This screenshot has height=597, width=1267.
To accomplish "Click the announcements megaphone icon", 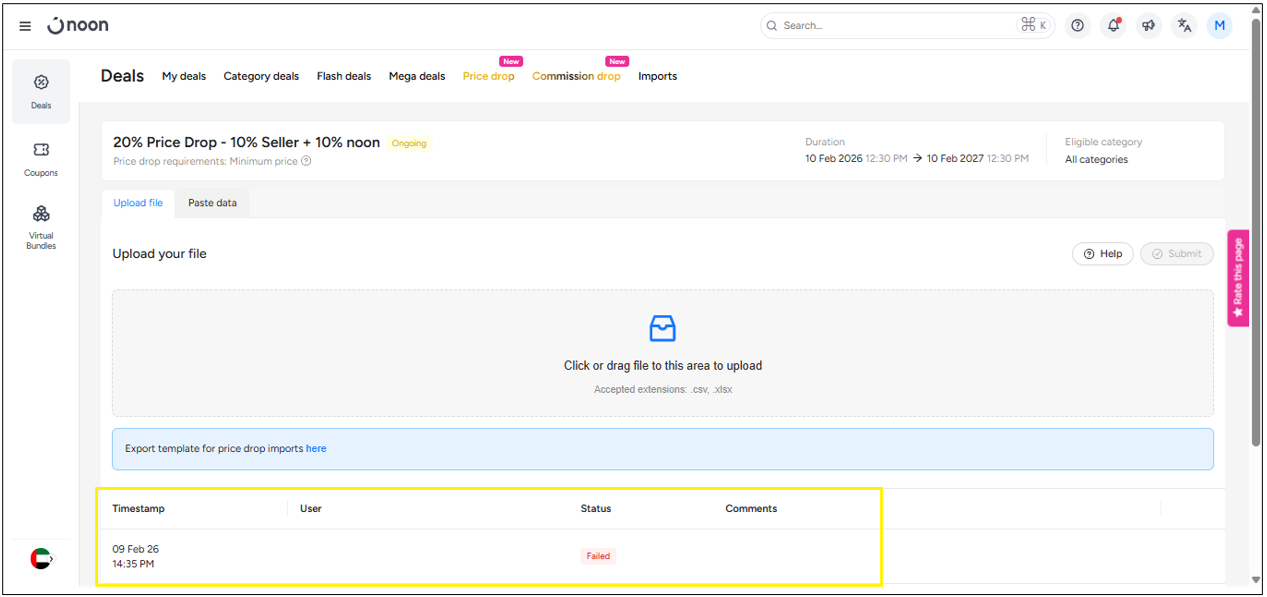I will (1149, 26).
